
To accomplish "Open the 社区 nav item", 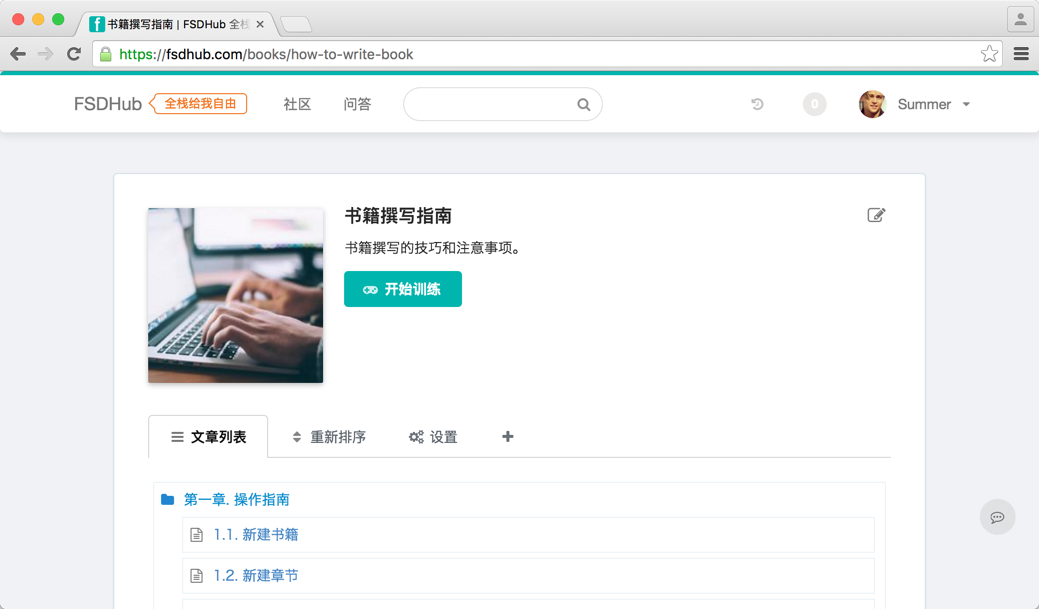I will pyautogui.click(x=297, y=104).
